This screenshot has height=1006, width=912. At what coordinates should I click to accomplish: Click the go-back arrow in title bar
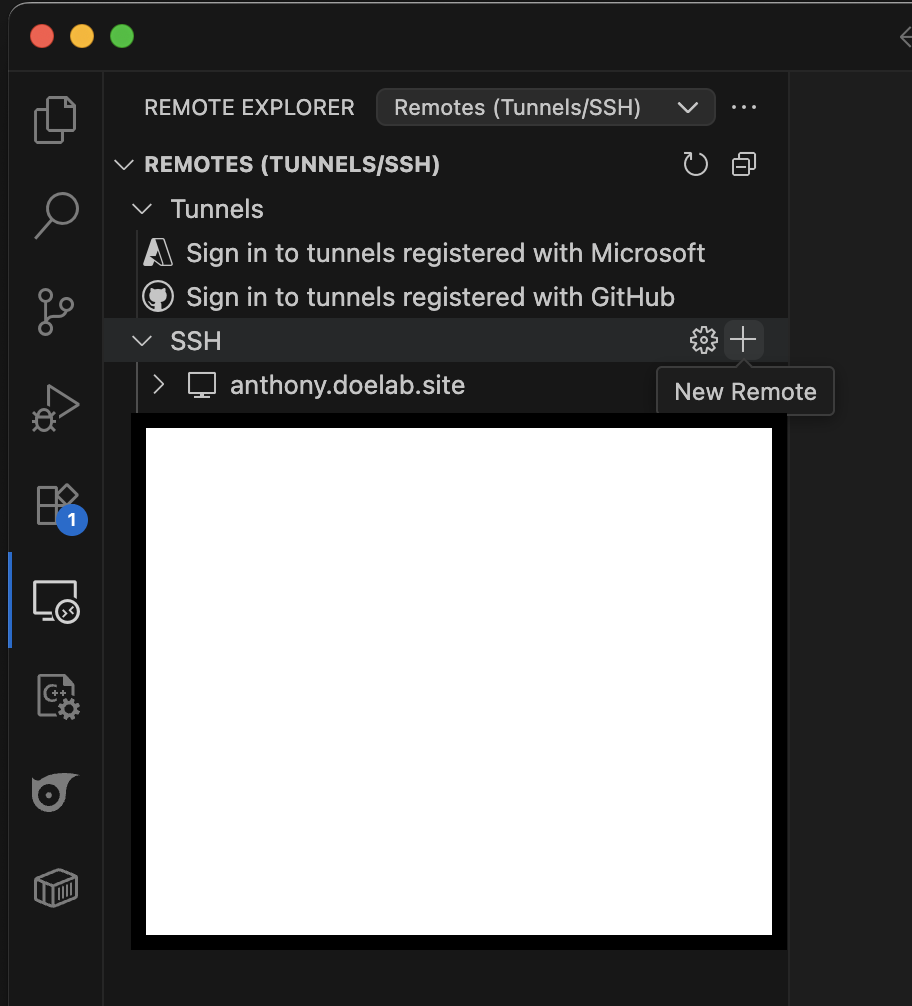906,37
